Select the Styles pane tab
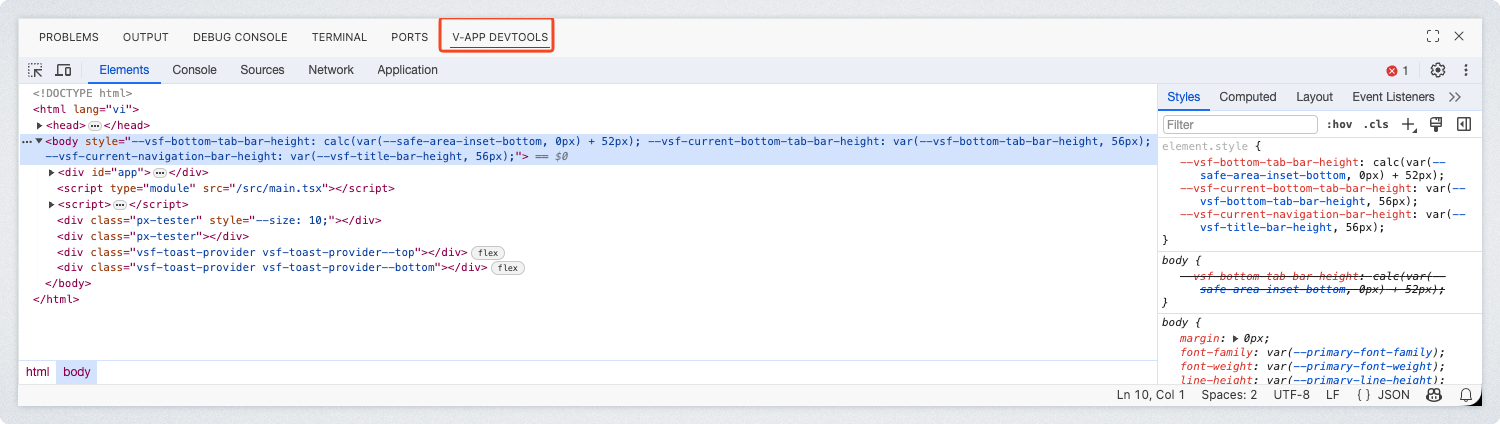 tap(1183, 97)
